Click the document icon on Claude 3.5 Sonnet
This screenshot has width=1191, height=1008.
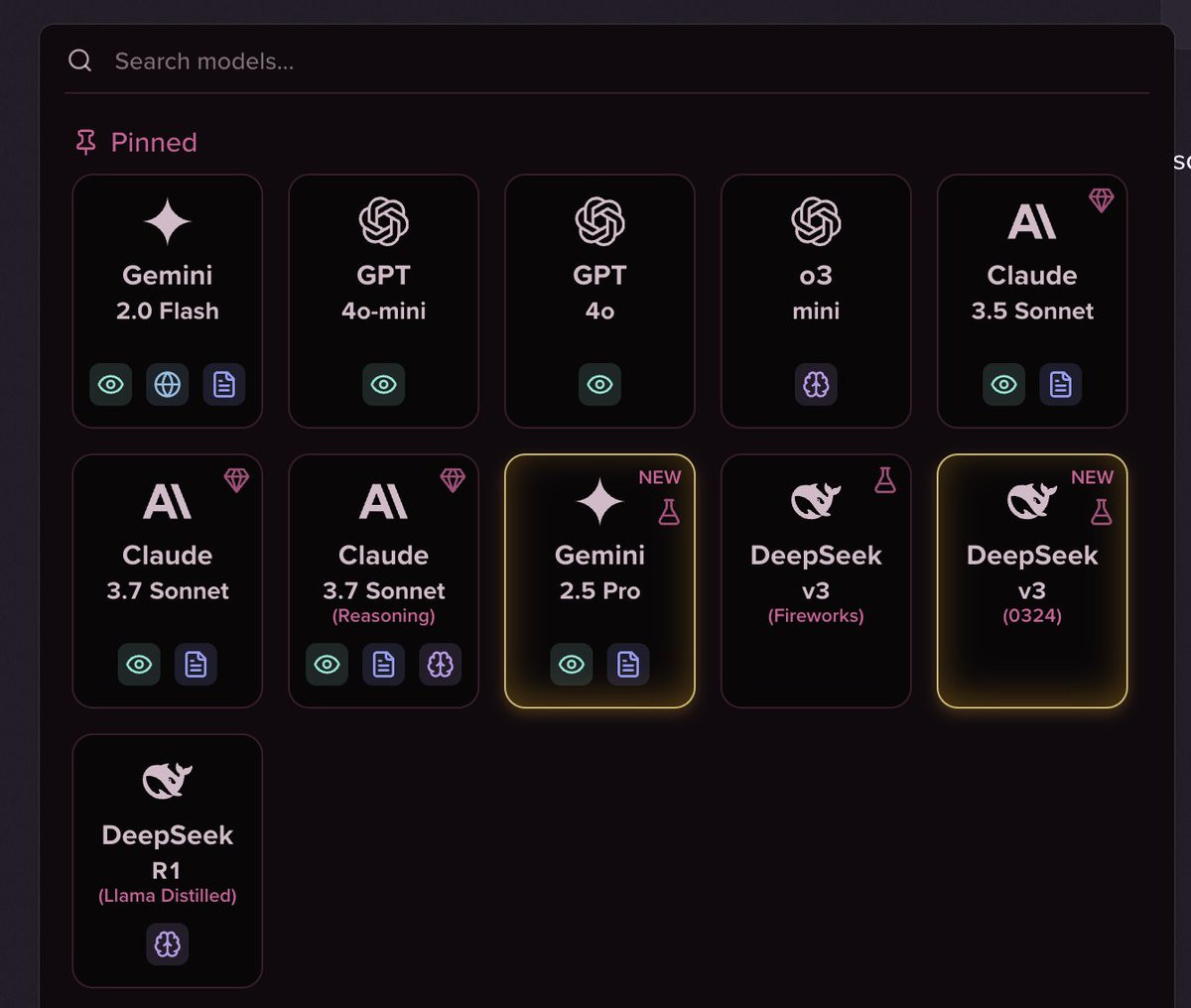1061,384
